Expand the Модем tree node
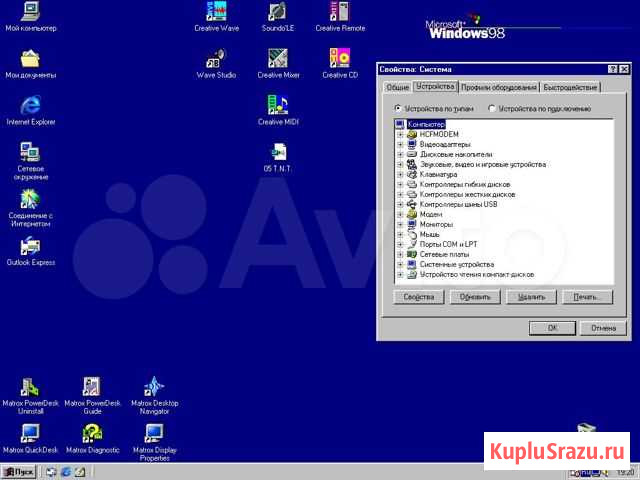 pos(400,214)
